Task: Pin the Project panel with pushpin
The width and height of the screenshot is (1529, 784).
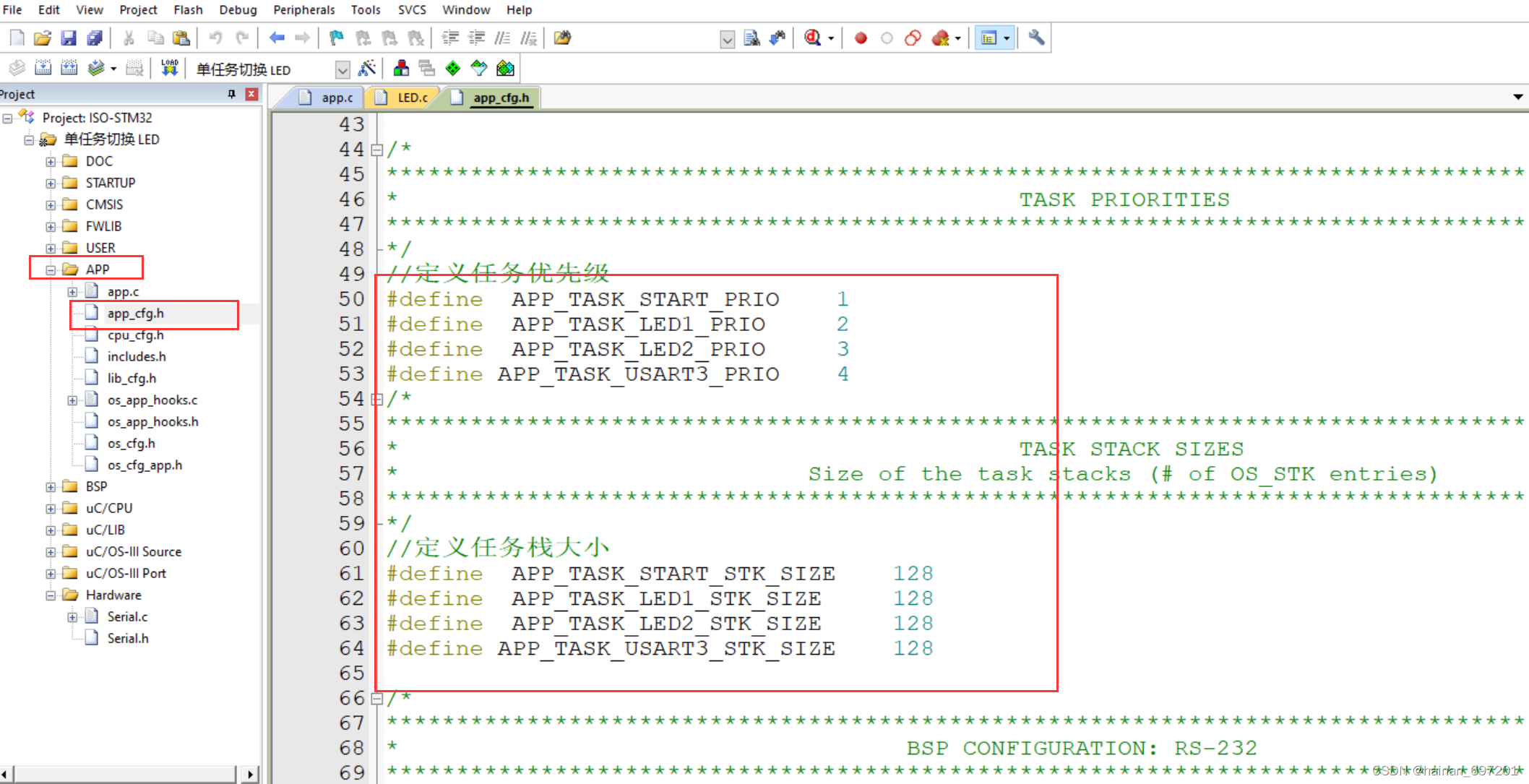Action: pos(231,94)
